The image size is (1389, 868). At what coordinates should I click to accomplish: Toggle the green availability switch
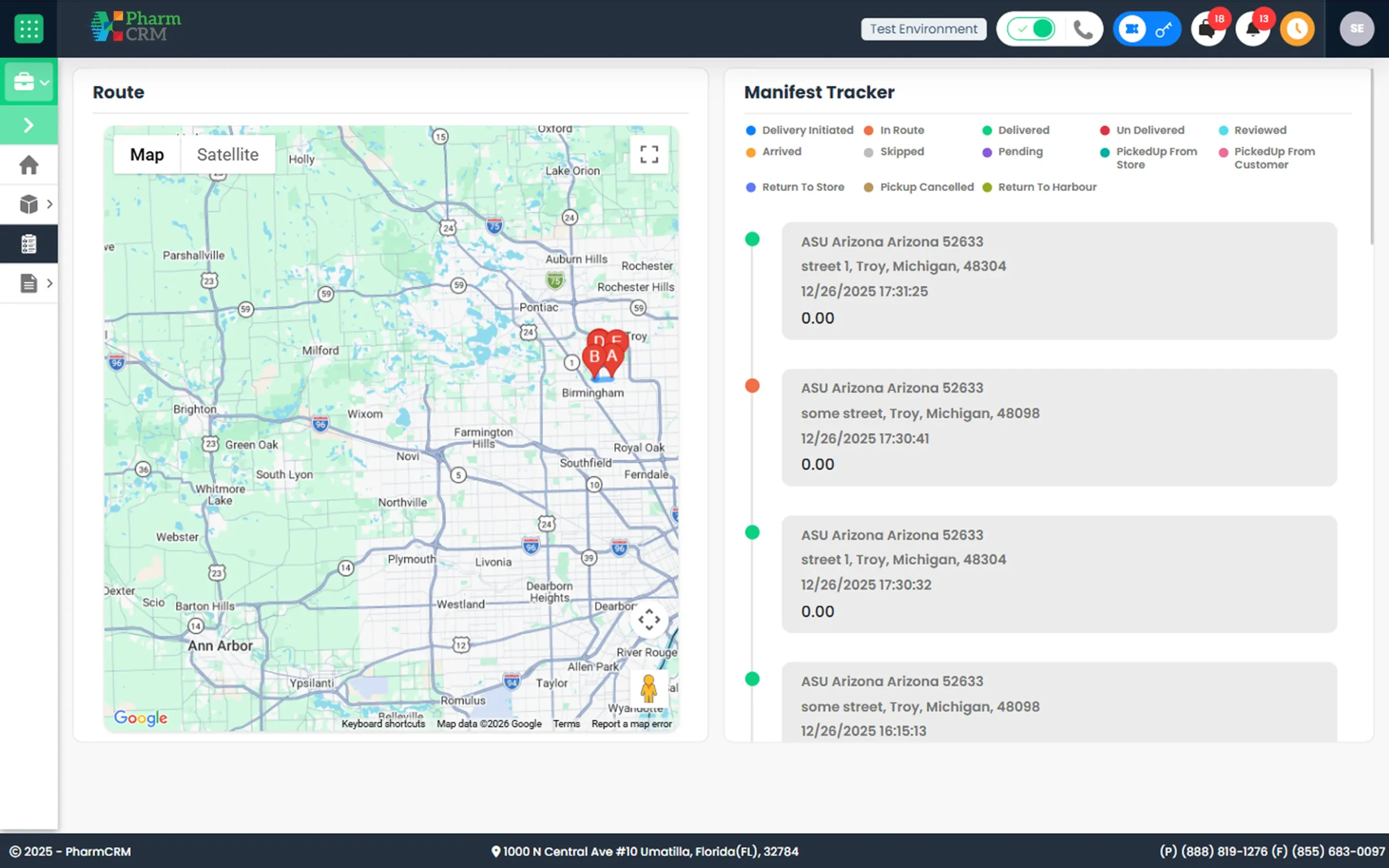(x=1031, y=29)
